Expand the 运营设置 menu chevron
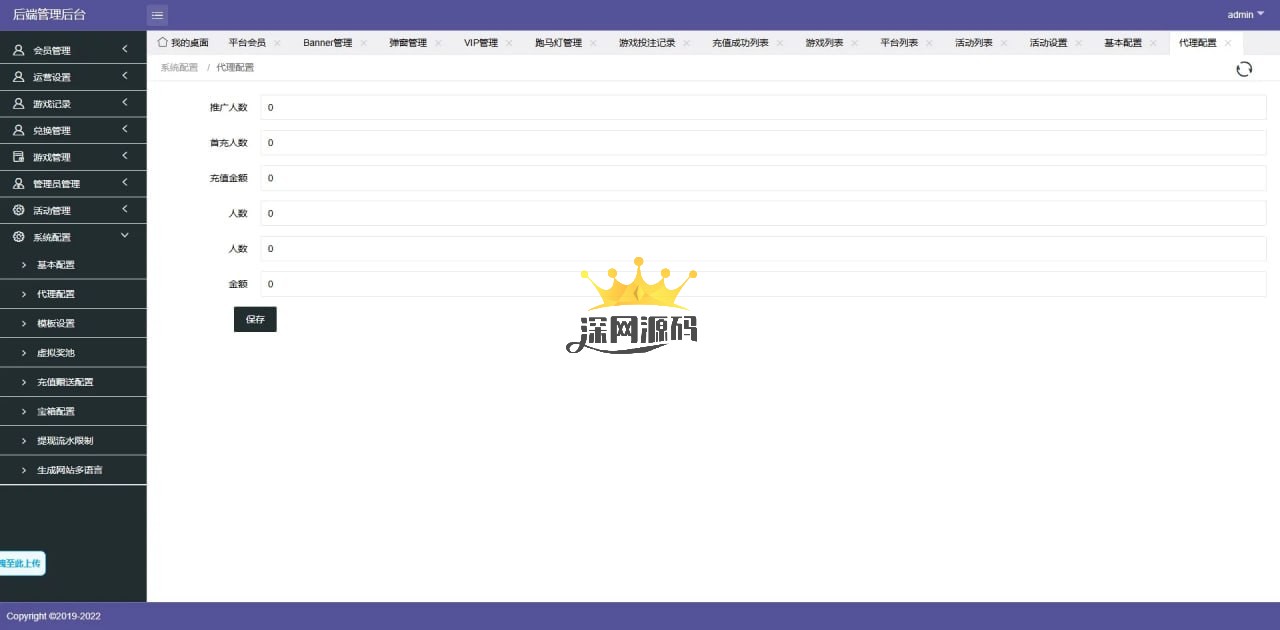 click(125, 76)
